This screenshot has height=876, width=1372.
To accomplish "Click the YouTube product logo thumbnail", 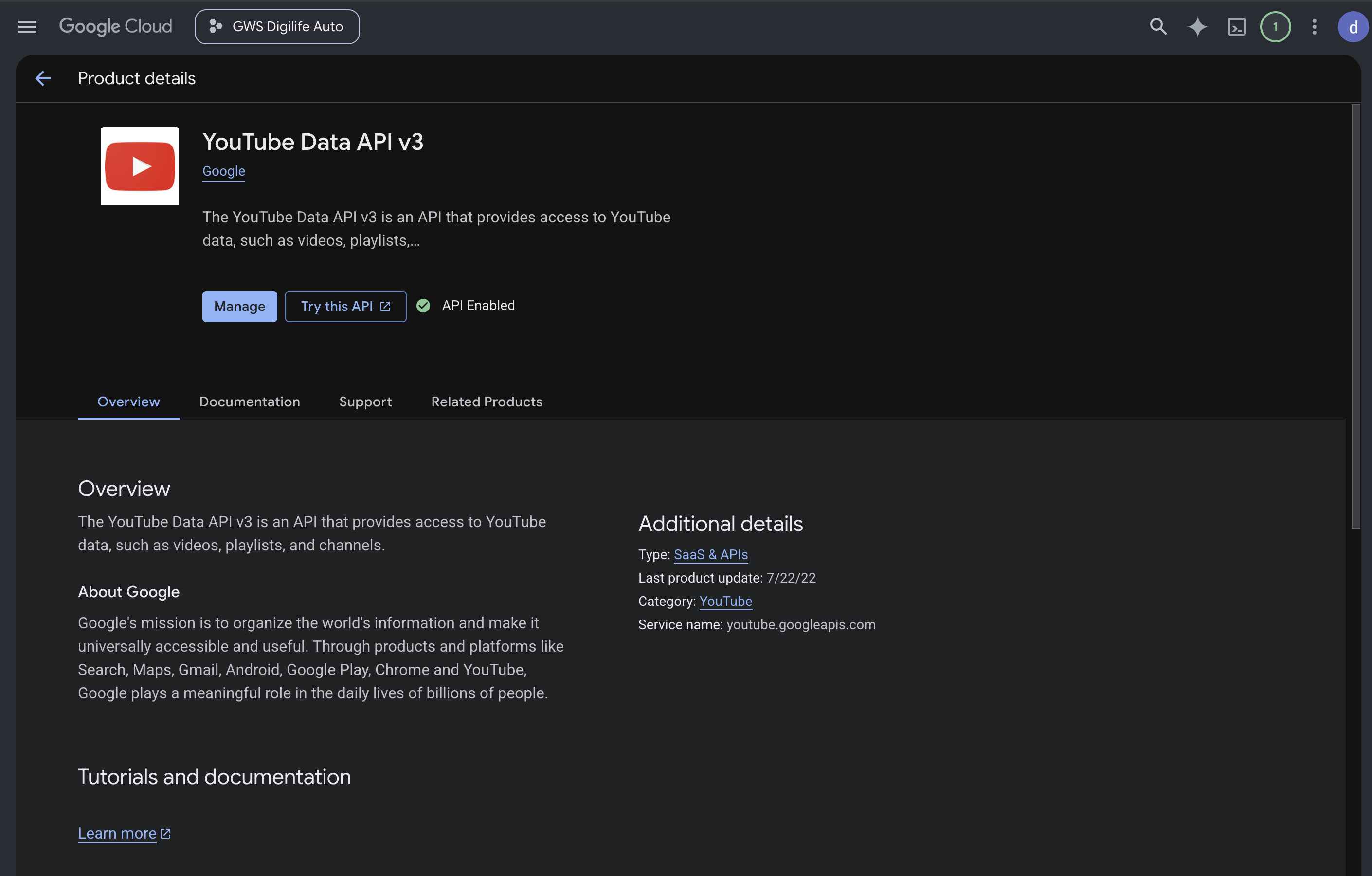I will click(140, 166).
